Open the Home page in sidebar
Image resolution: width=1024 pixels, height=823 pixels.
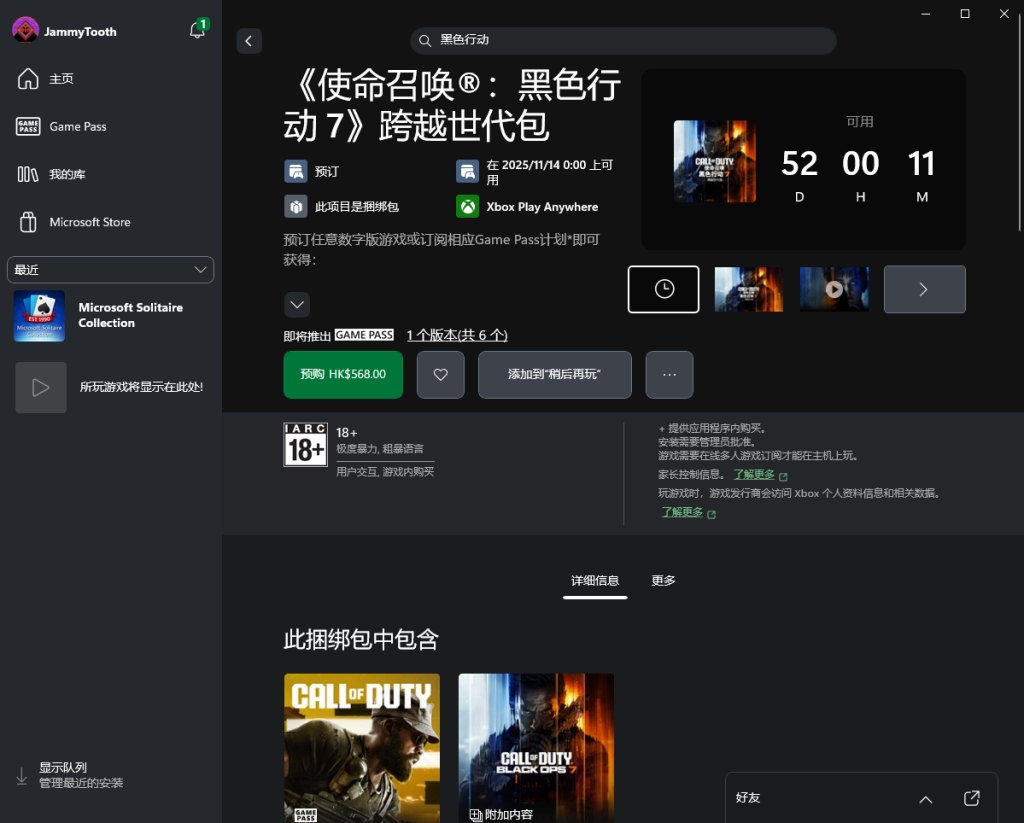click(x=61, y=79)
